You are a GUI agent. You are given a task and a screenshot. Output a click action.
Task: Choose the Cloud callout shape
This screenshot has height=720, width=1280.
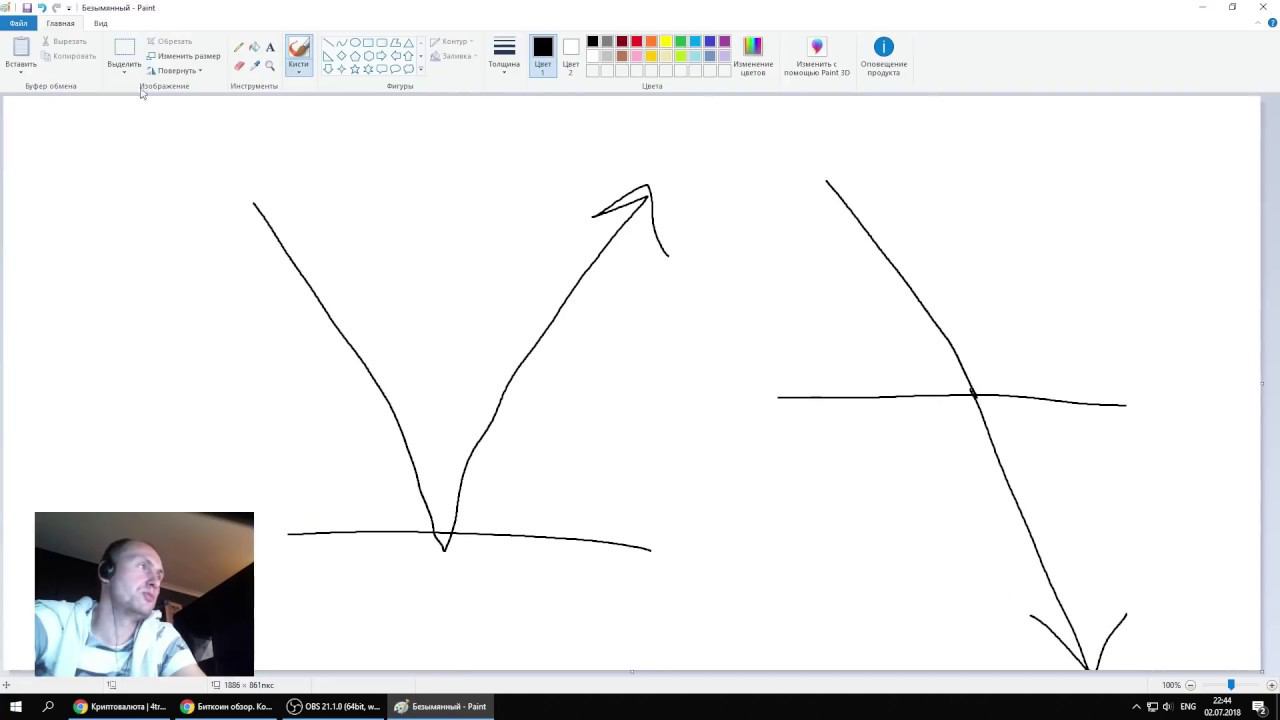tap(408, 69)
